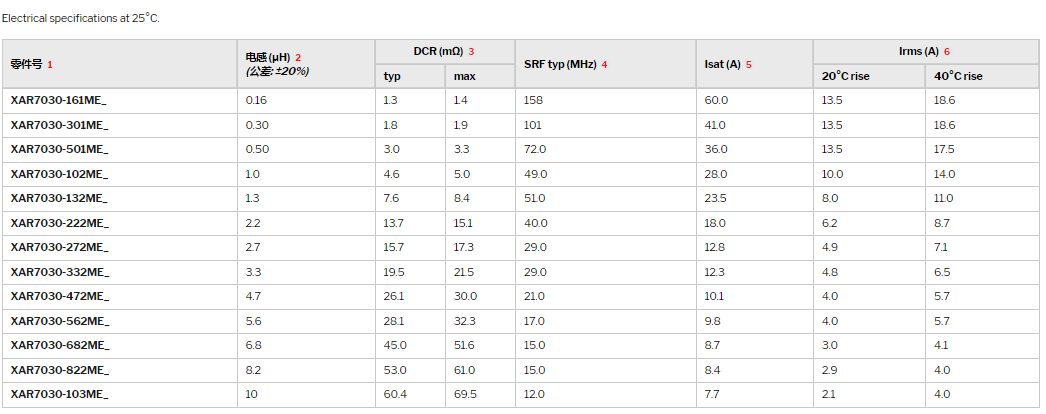The image size is (1046, 414).
Task: Open footnote 1 next to part number header
Action: (49, 65)
